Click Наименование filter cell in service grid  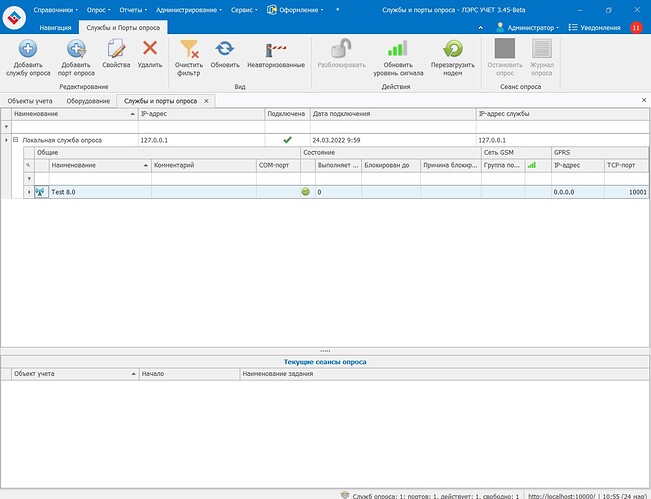[x=75, y=127]
